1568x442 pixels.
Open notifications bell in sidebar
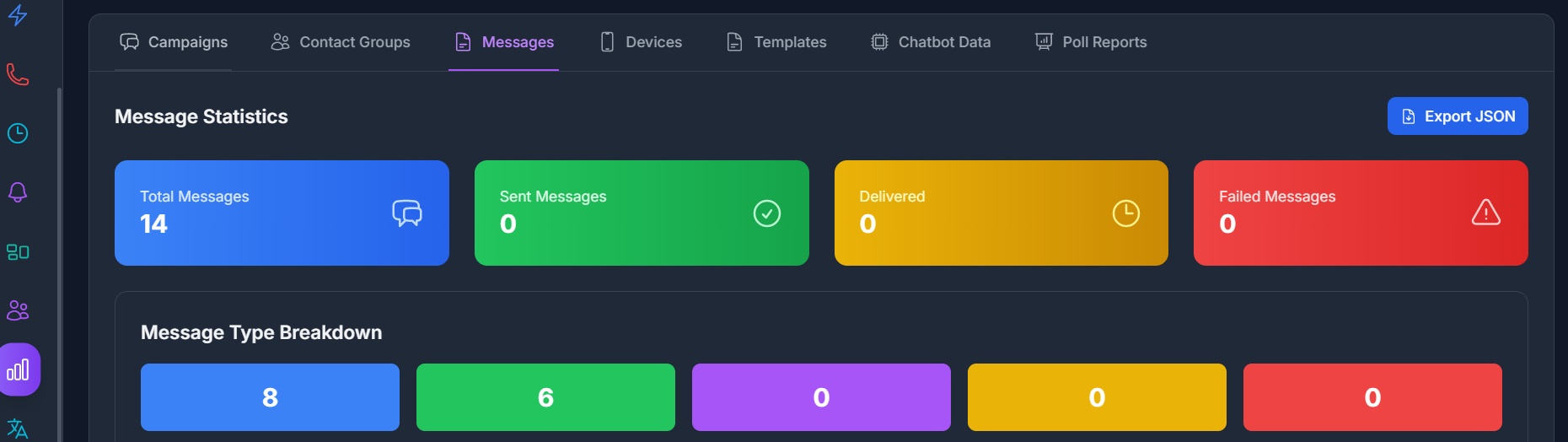(18, 192)
